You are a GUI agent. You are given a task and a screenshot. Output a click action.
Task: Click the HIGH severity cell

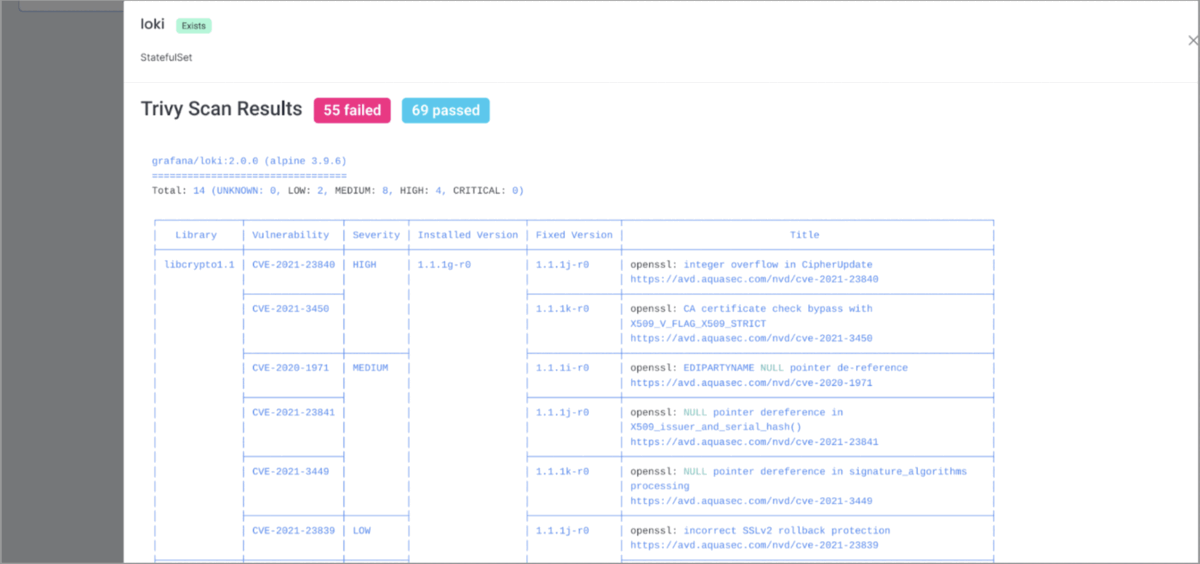(x=364, y=264)
